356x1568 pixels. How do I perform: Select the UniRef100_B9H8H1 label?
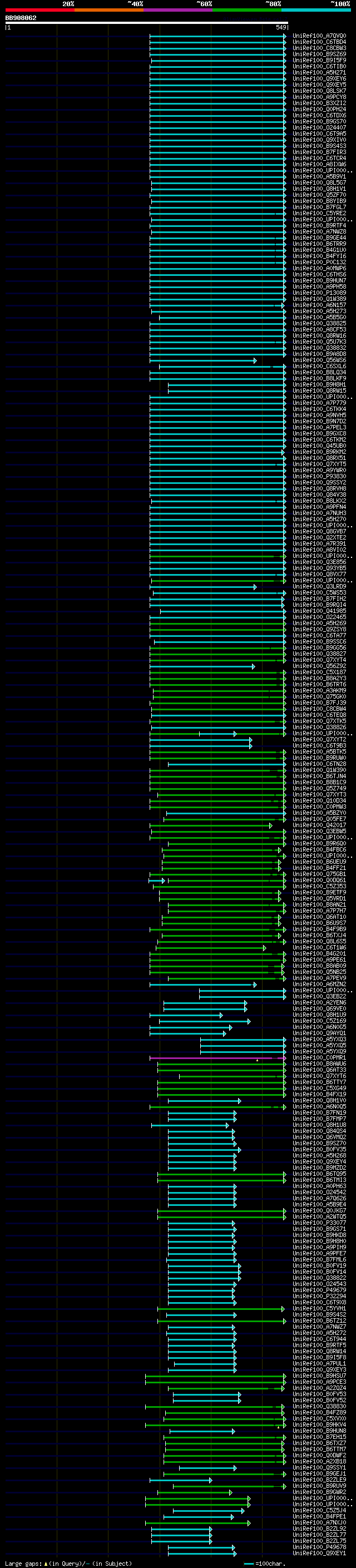(x=319, y=385)
